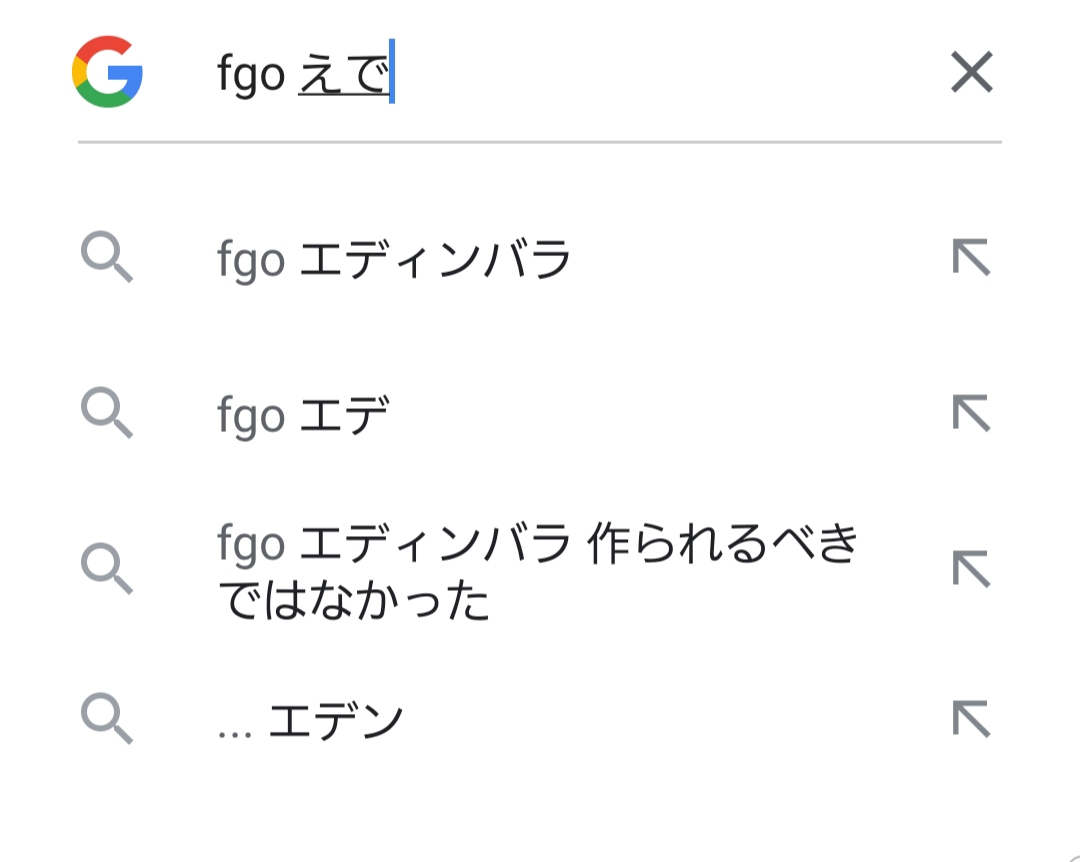
Task: Insert "fgo エディンバラ" into search box via arrow
Action: click(971, 259)
